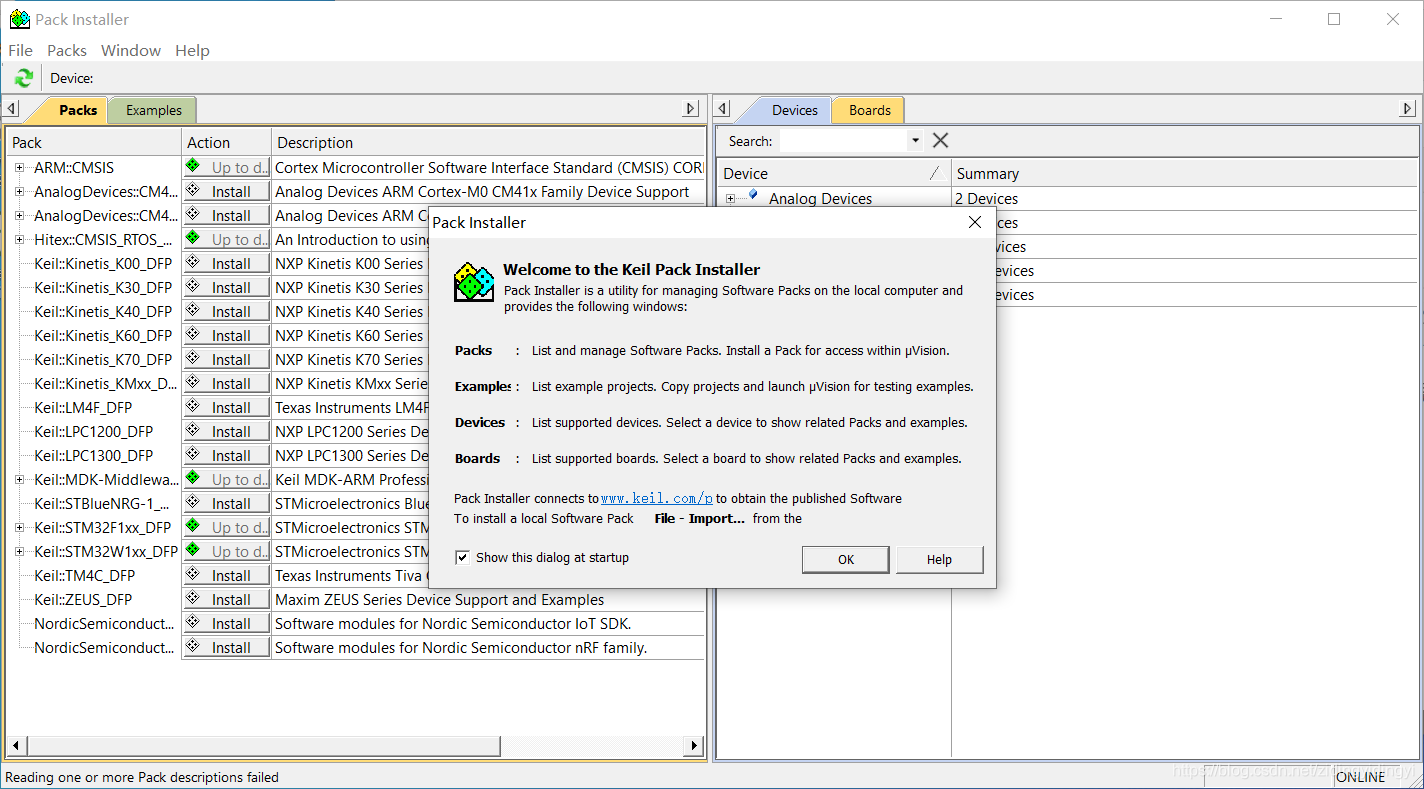Install the Keil::Kinetis_K30_DFP pack
Screen dimensions: 1424x789
point(227,287)
